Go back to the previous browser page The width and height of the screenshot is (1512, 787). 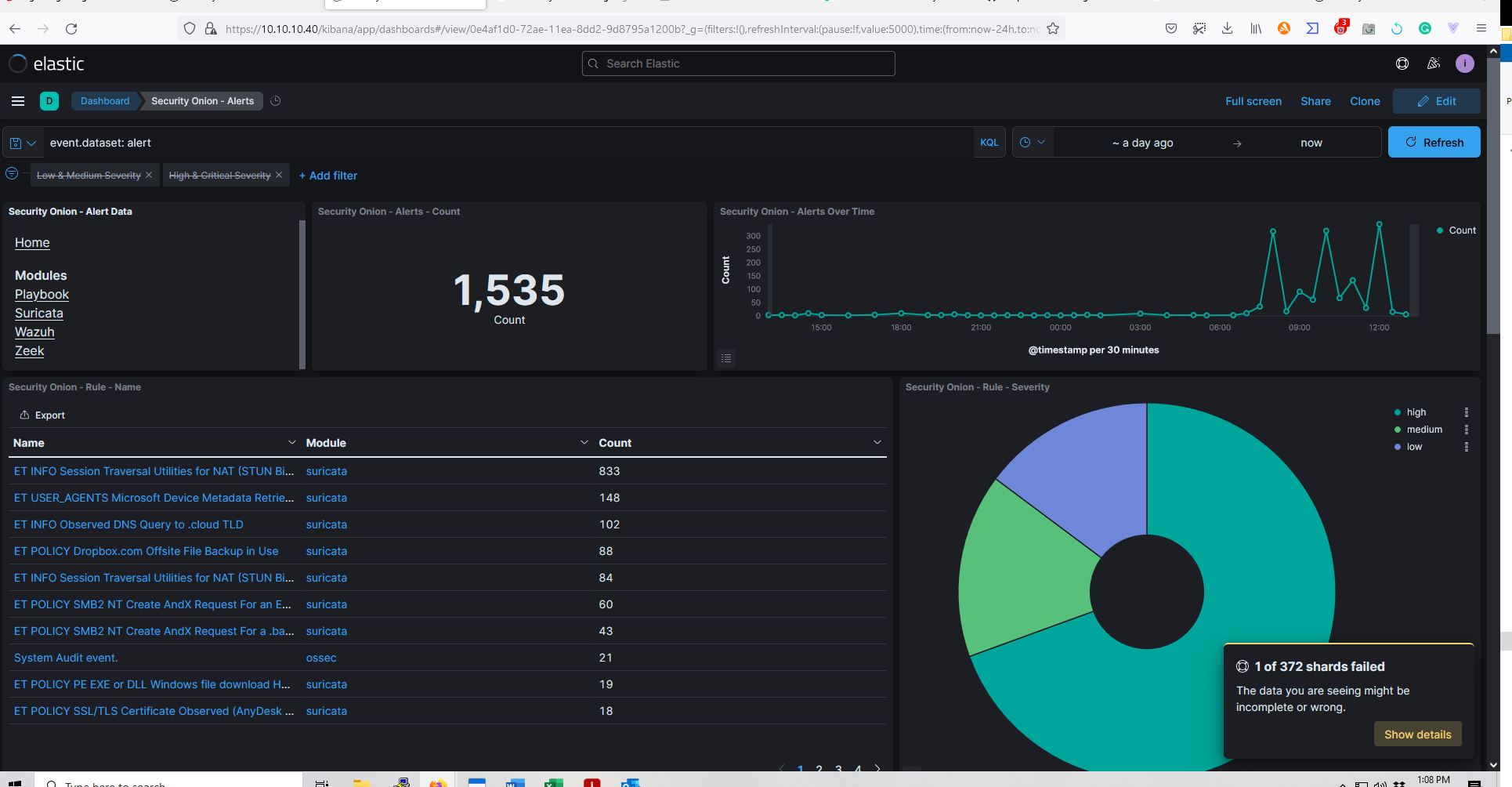click(x=15, y=28)
